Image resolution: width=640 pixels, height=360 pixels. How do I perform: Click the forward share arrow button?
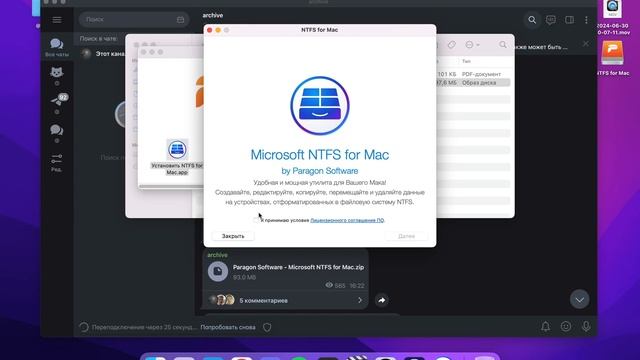(x=382, y=300)
